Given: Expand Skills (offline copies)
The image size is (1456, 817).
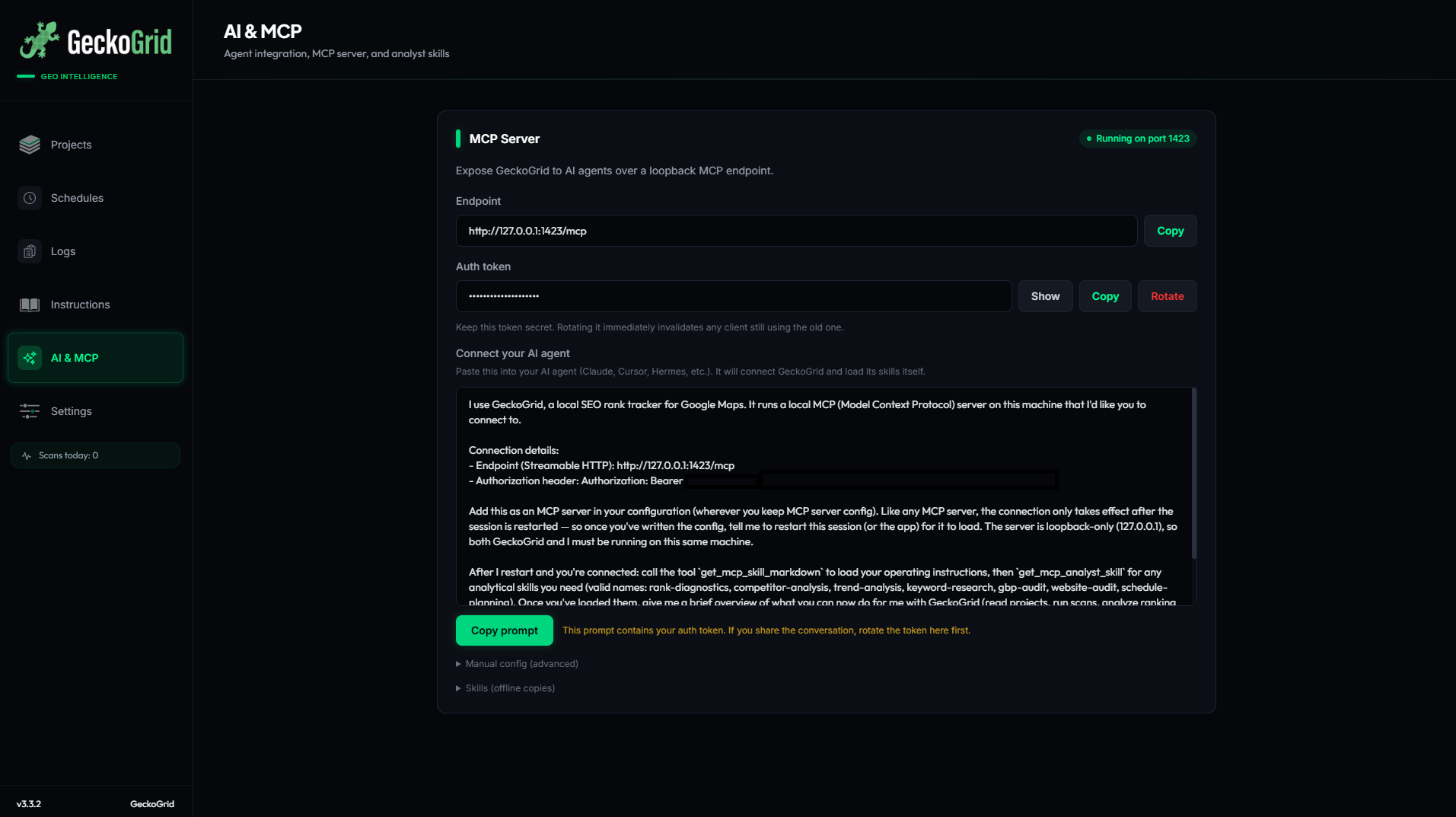Looking at the screenshot, I should click(505, 688).
